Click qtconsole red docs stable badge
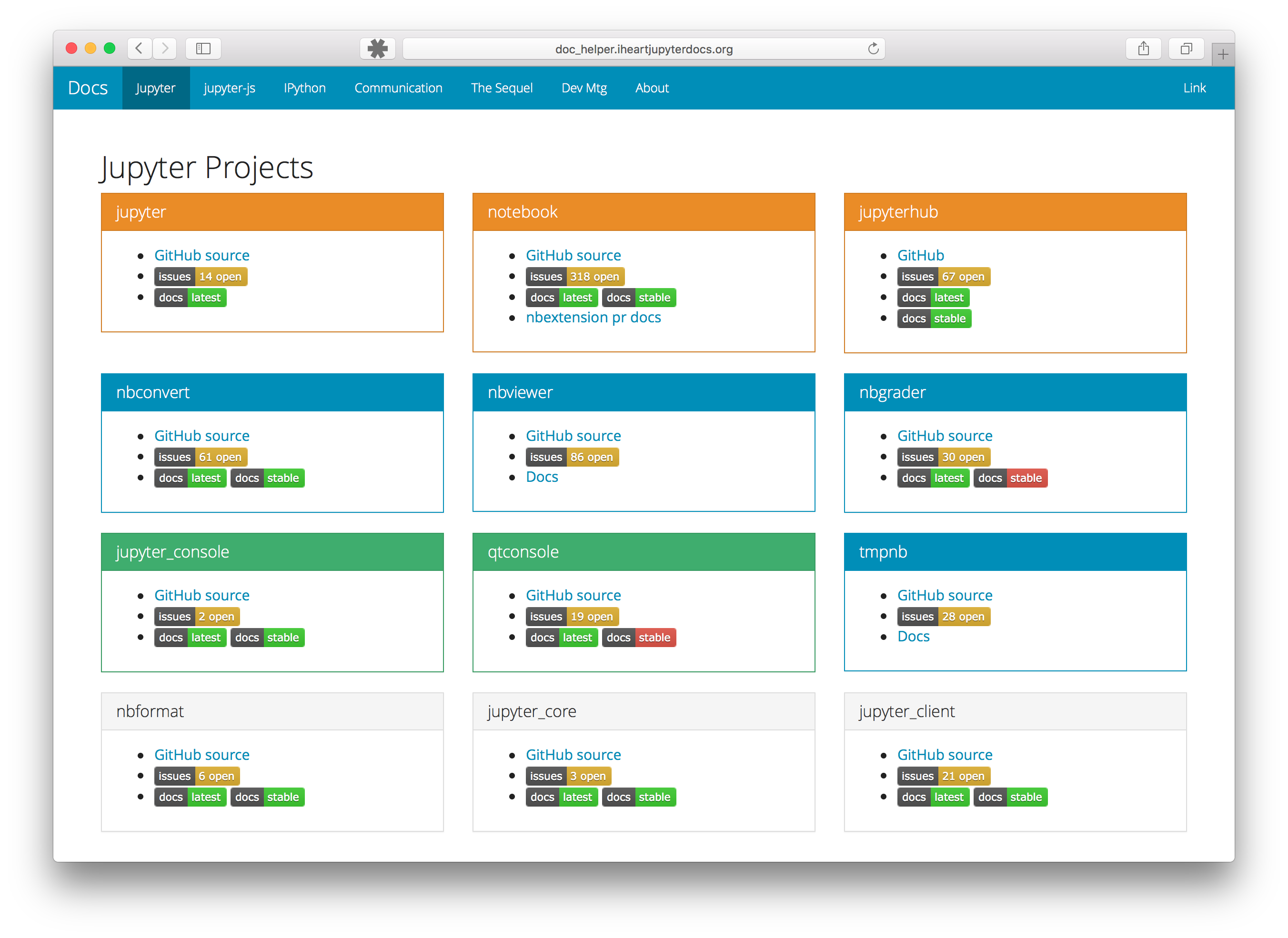This screenshot has height=938, width=1288. pos(639,638)
